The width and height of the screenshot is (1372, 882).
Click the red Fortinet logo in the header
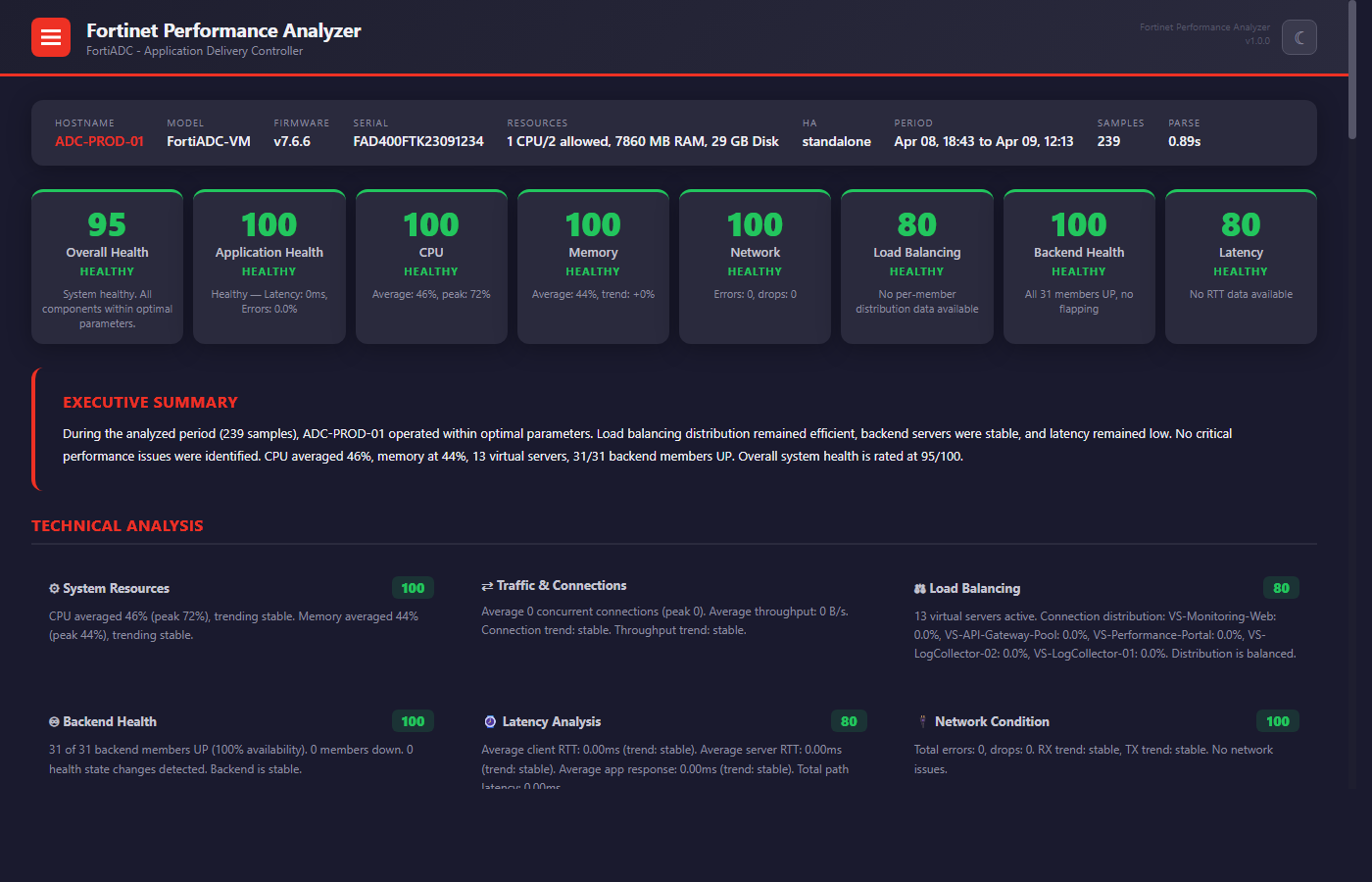(x=50, y=36)
